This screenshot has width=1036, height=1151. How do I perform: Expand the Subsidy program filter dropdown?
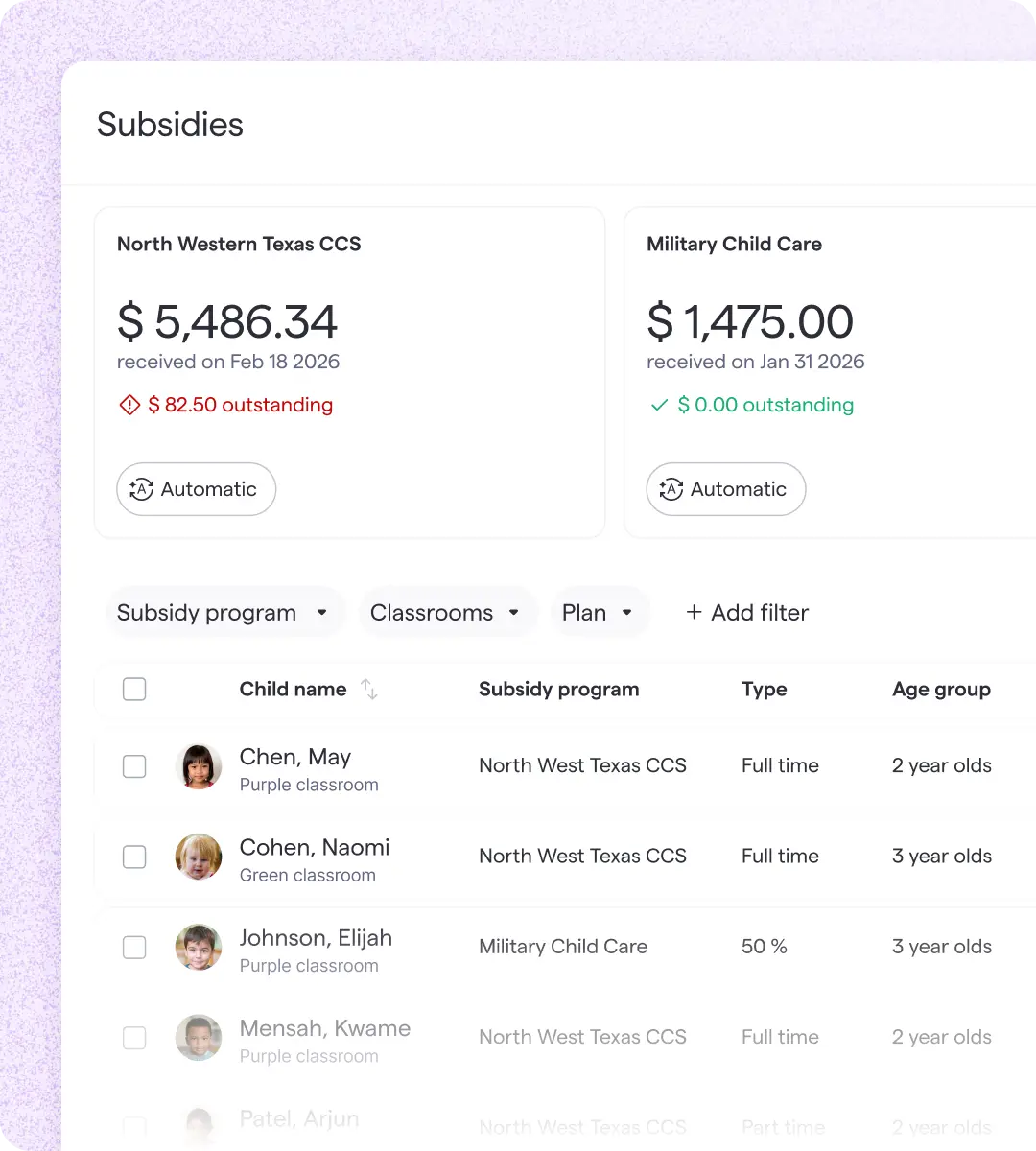(x=224, y=612)
